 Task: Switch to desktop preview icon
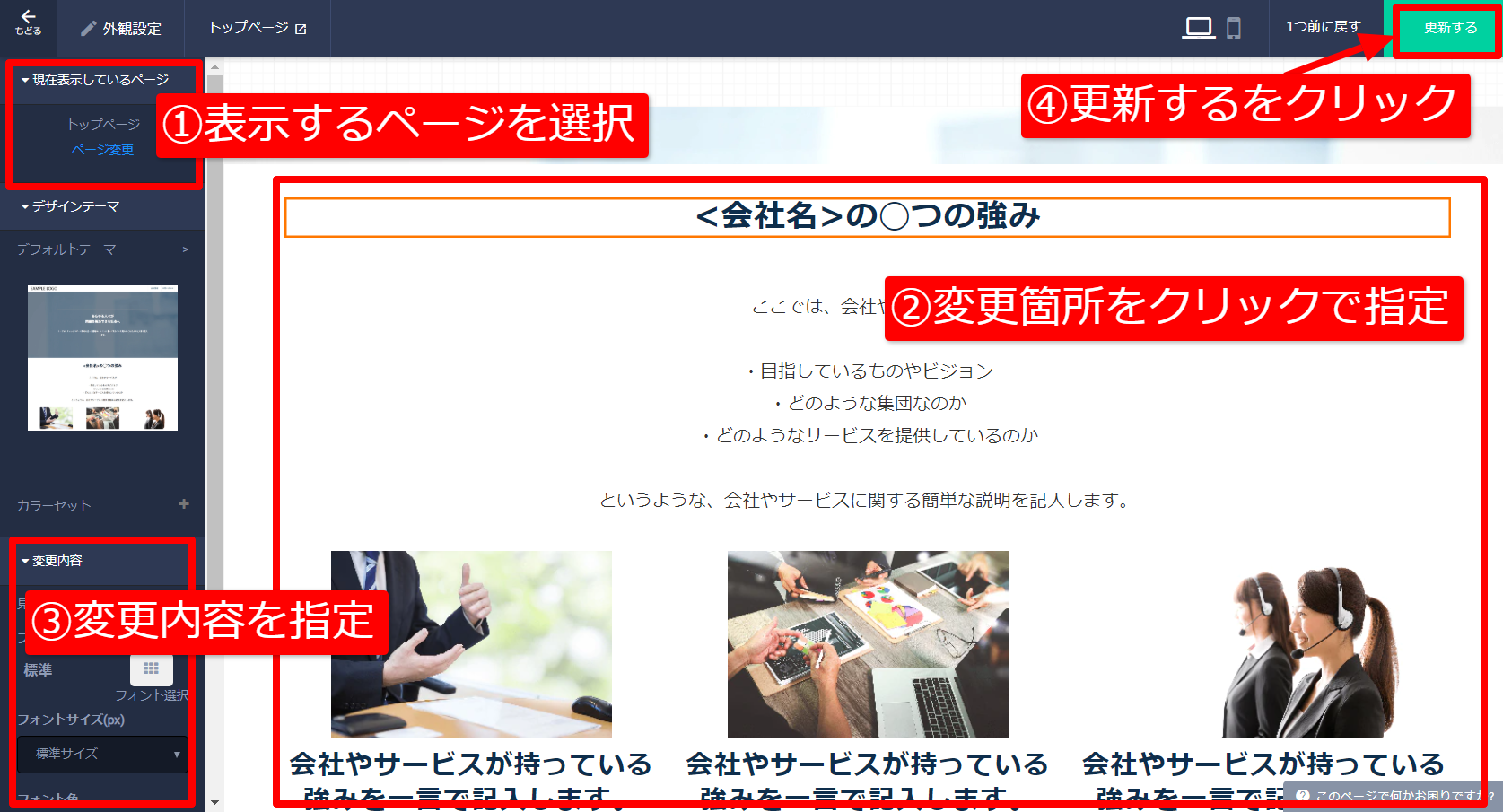pos(1198,28)
